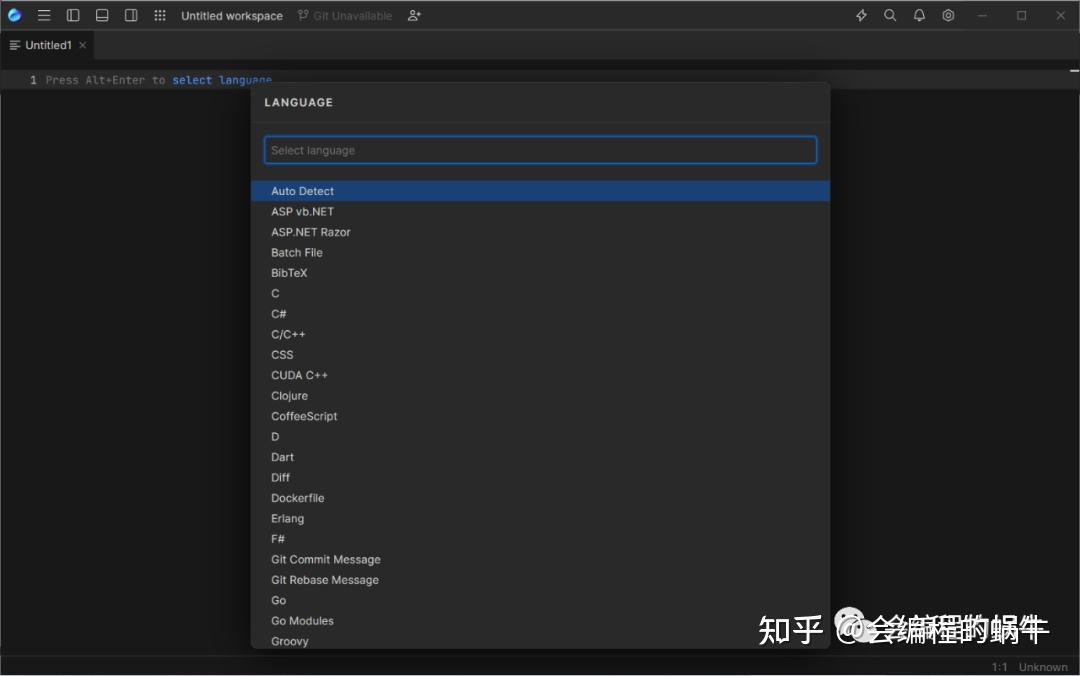Viewport: 1080px width, 676px height.
Task: Select Auto Detect from the language list
Action: point(302,190)
